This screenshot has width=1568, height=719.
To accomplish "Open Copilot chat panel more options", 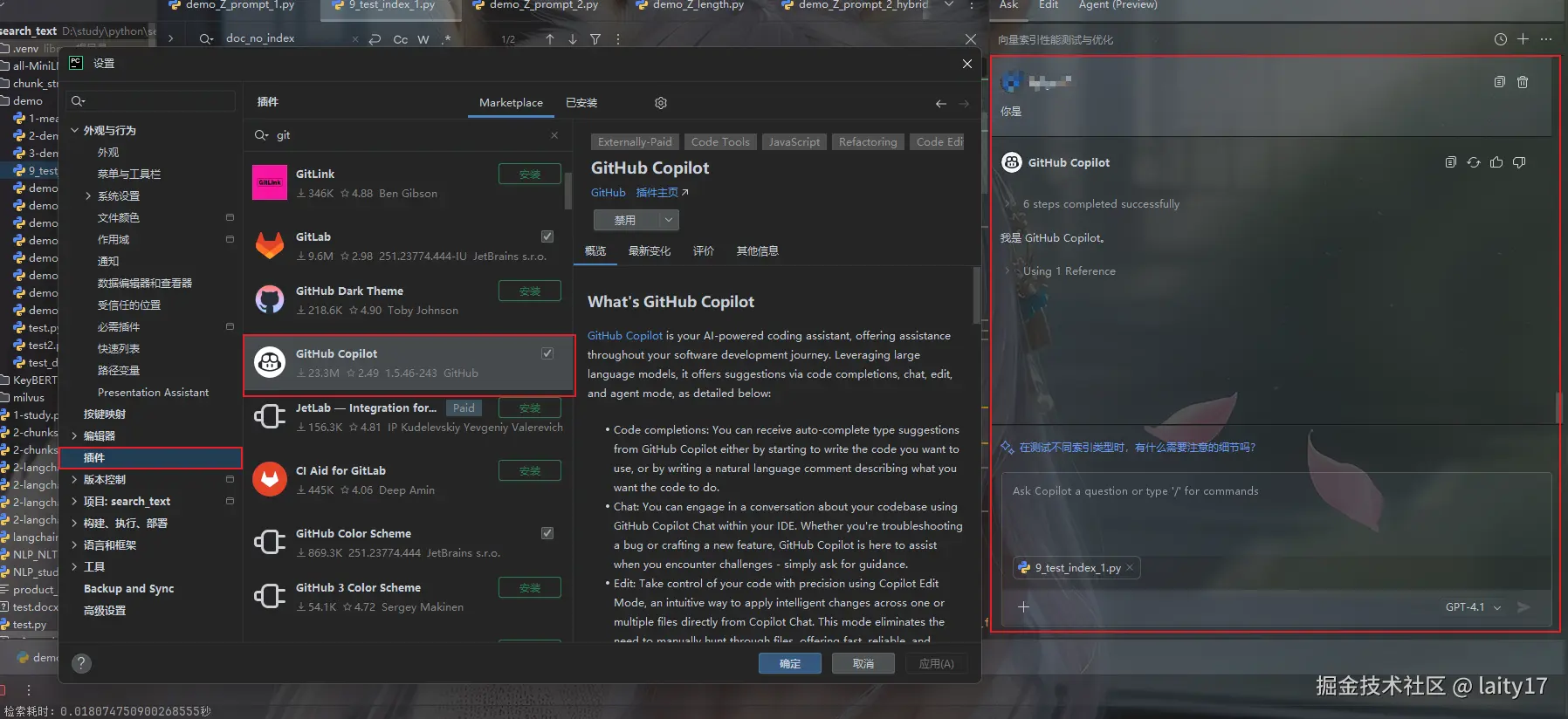I will click(1546, 39).
